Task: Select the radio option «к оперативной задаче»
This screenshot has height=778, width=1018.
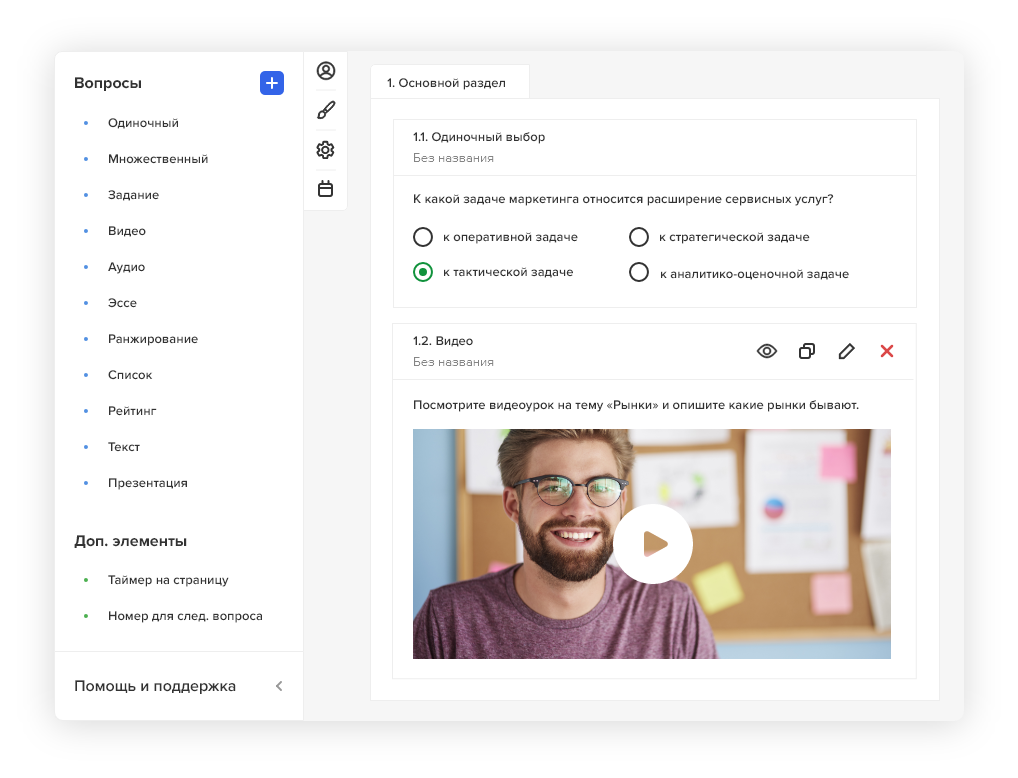Action: pyautogui.click(x=423, y=237)
